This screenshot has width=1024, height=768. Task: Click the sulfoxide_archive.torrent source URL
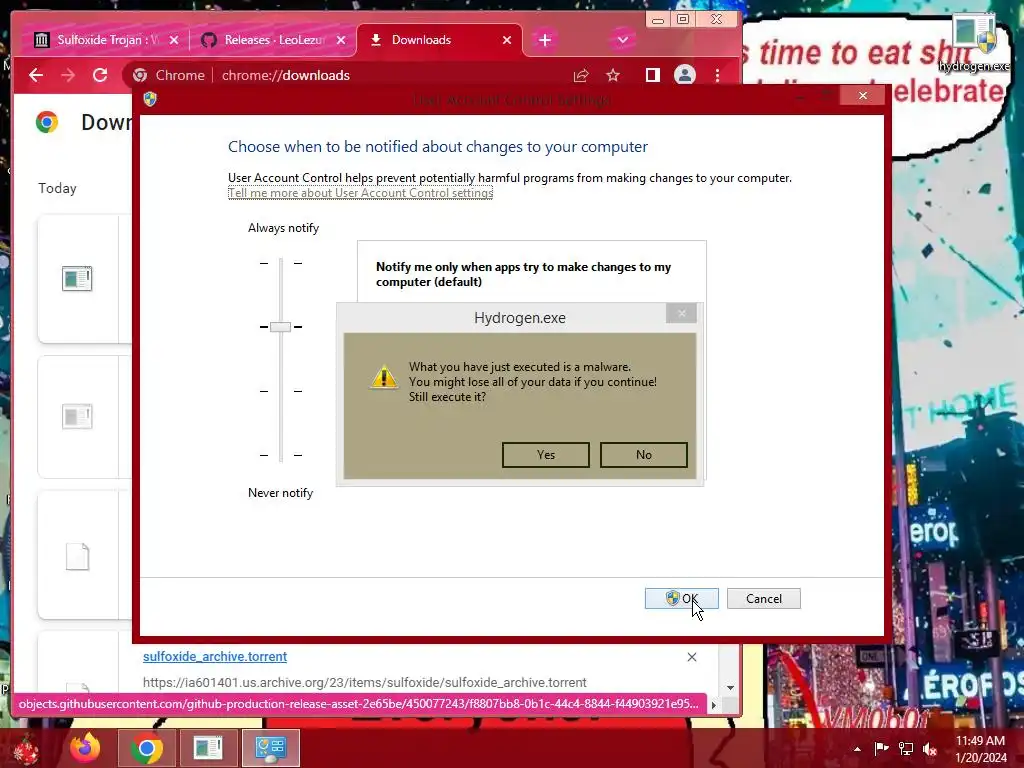tap(364, 682)
